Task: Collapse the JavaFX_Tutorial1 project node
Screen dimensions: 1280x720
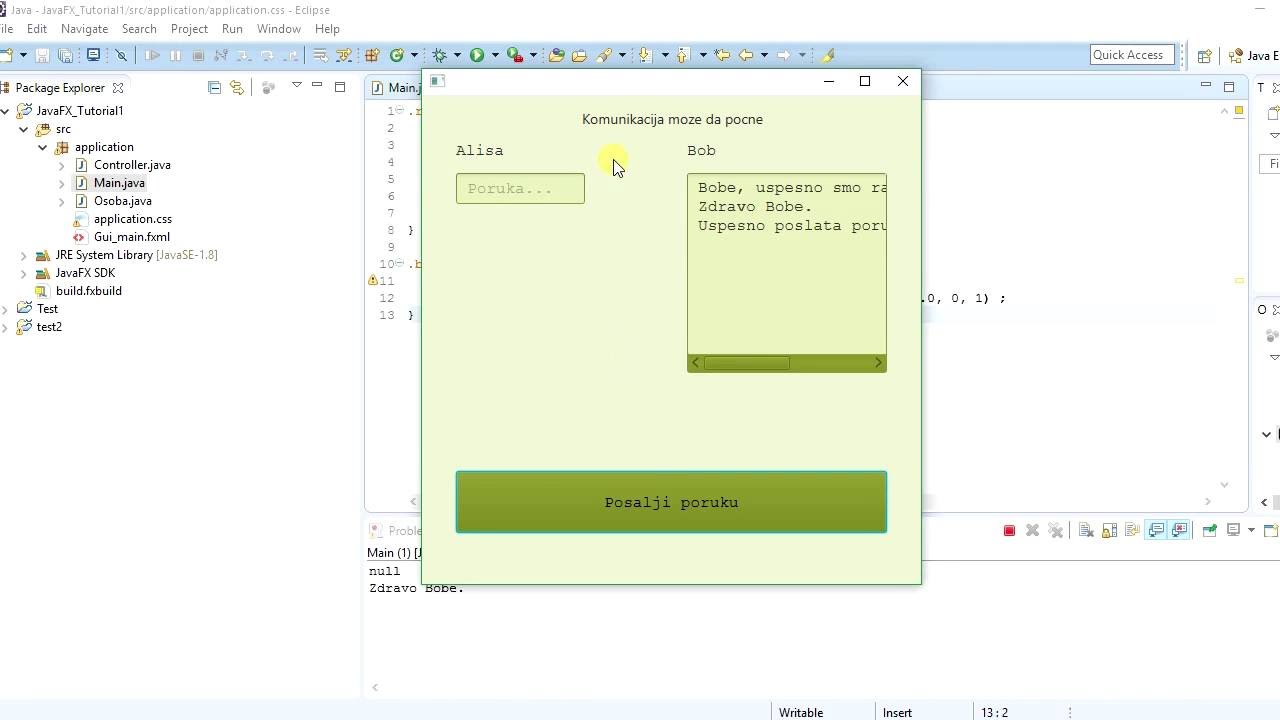Action: pos(6,111)
